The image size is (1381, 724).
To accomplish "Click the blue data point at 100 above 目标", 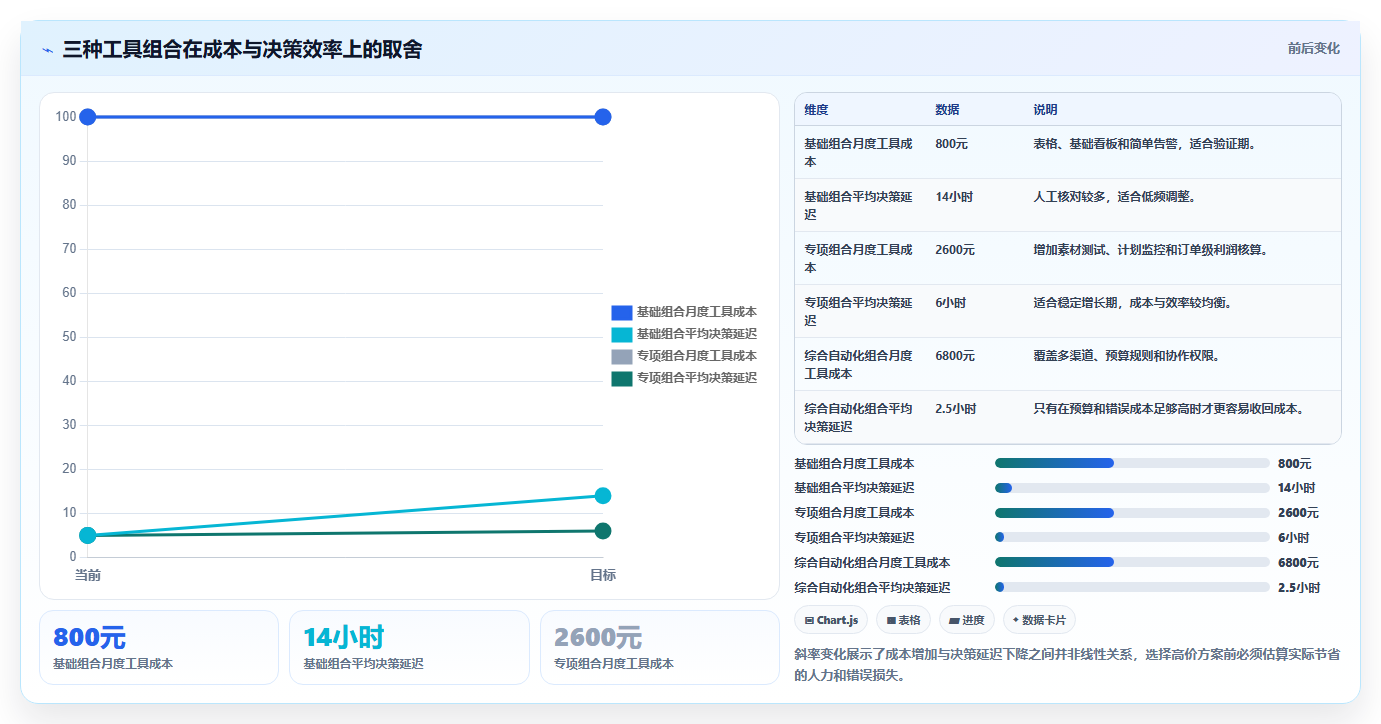I will [603, 117].
